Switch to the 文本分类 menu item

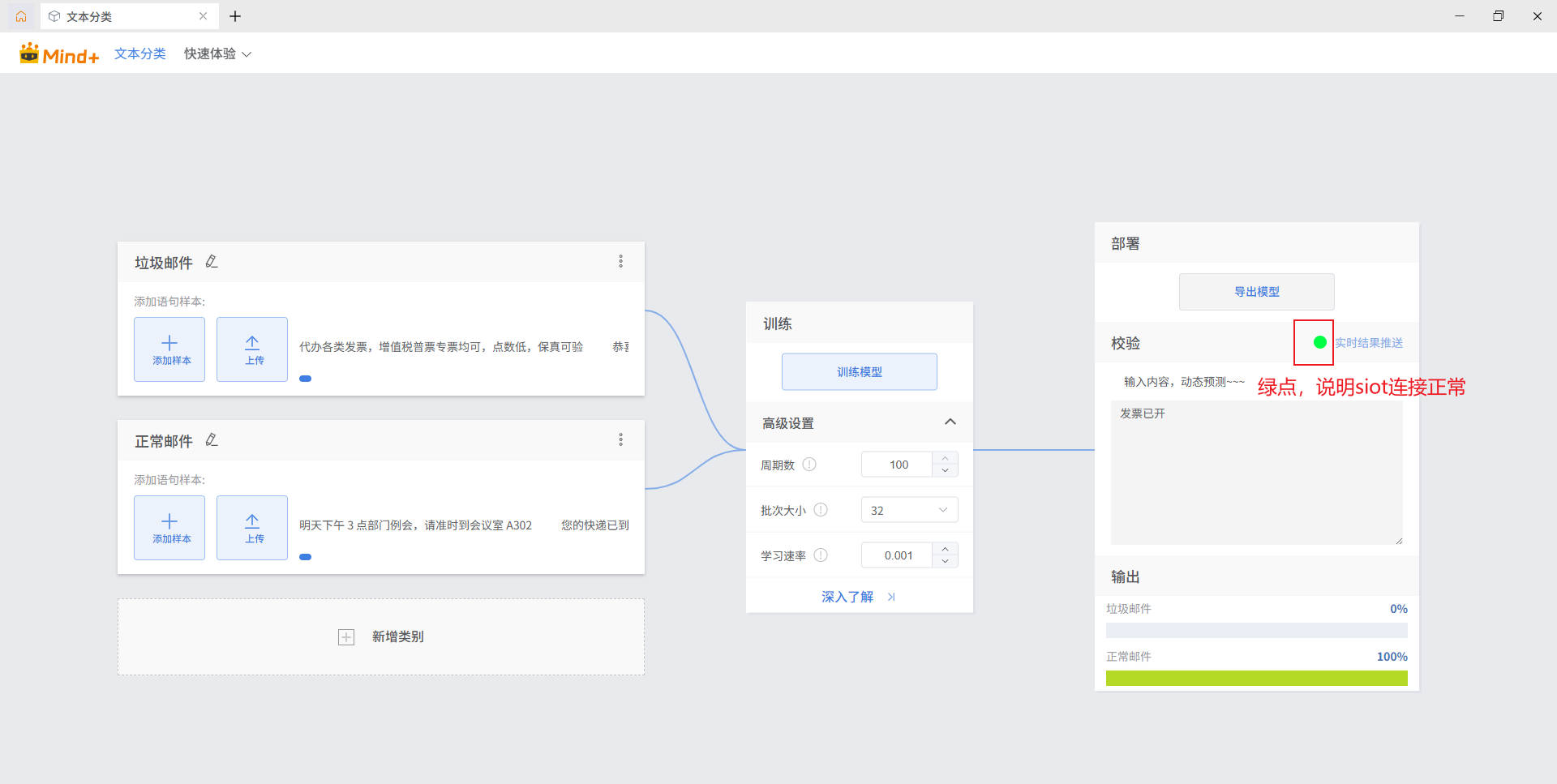pos(140,54)
